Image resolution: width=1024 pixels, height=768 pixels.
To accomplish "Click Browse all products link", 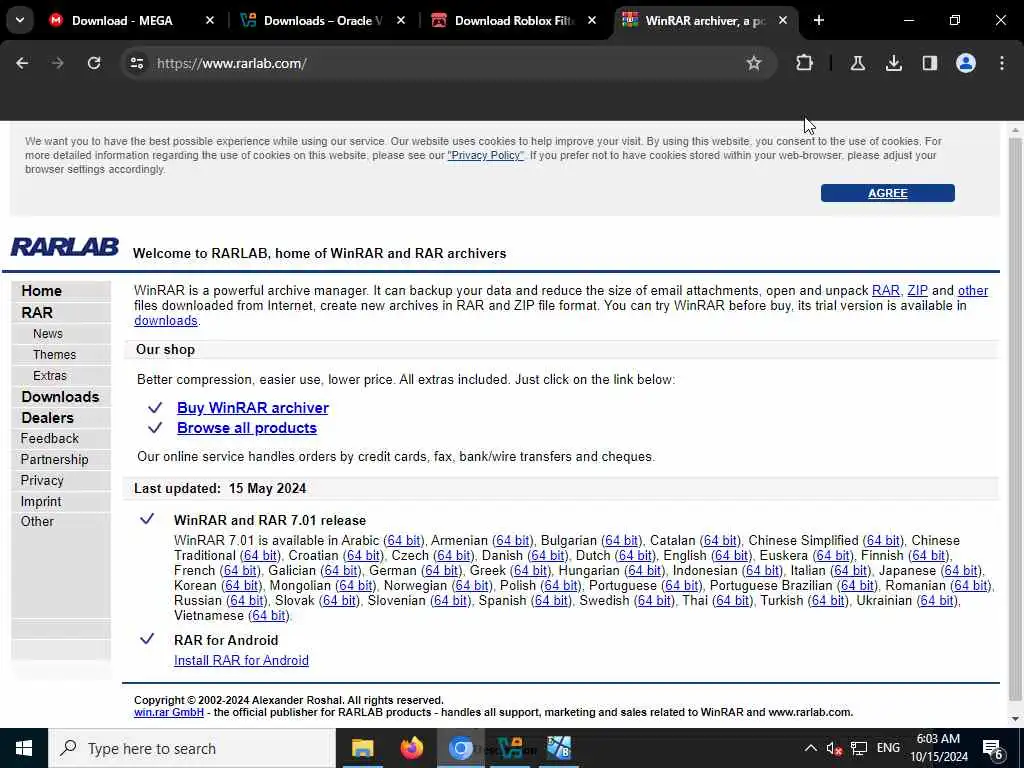I will point(247,428).
